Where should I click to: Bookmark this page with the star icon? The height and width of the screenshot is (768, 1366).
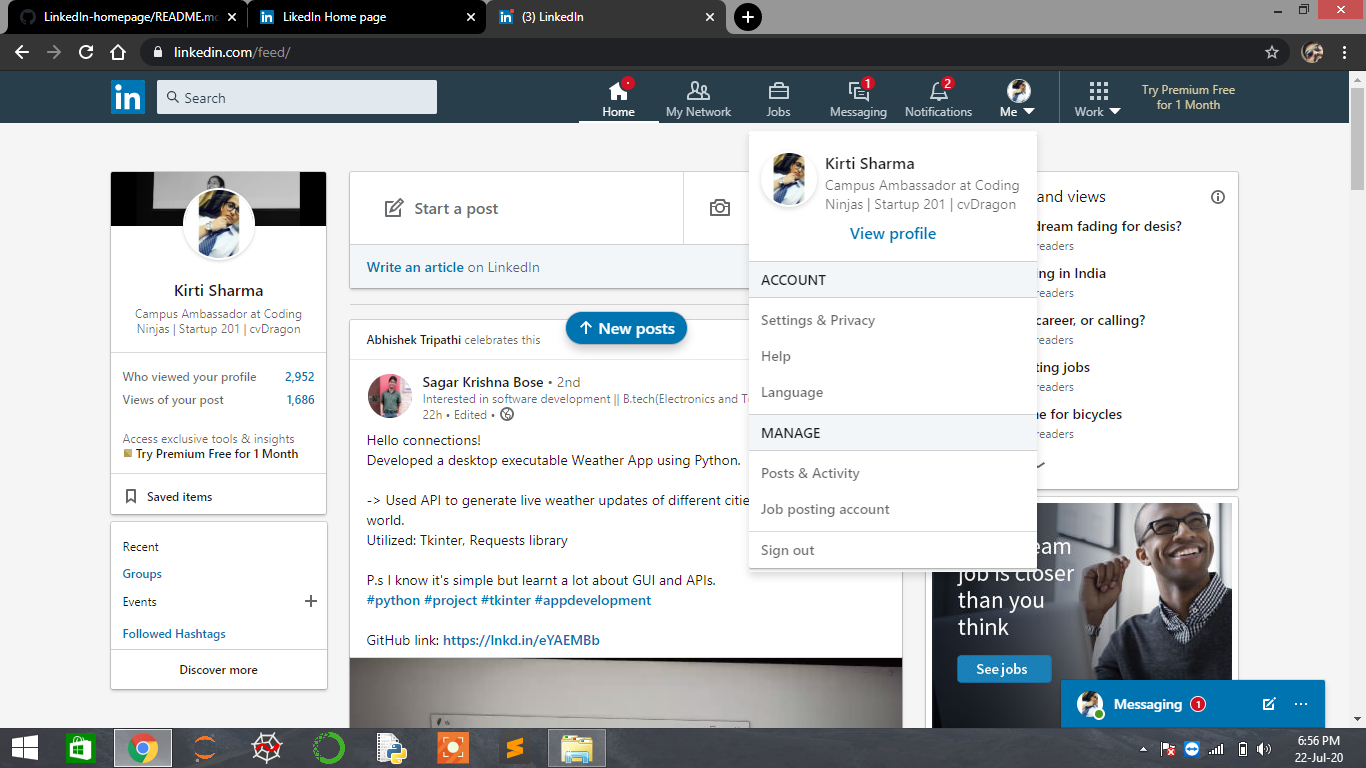tap(1272, 52)
